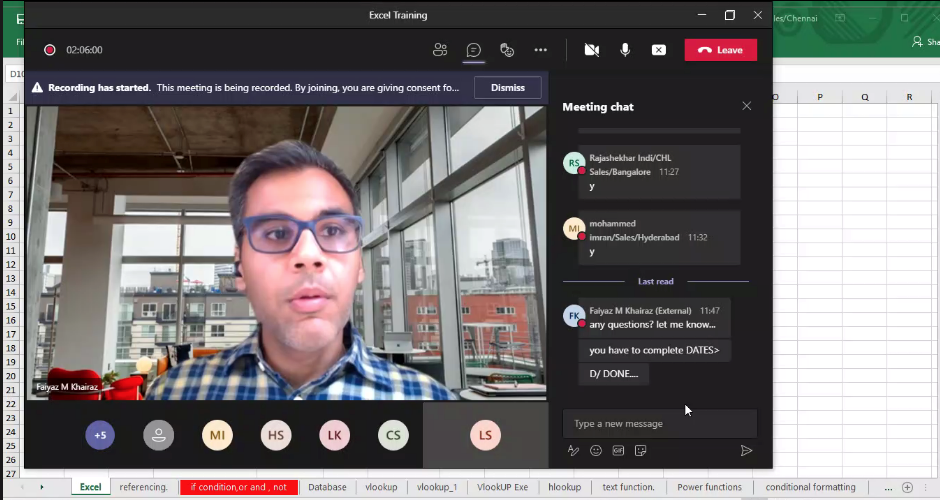Open more actions ellipsis menu
The height and width of the screenshot is (500, 940).
click(x=541, y=50)
